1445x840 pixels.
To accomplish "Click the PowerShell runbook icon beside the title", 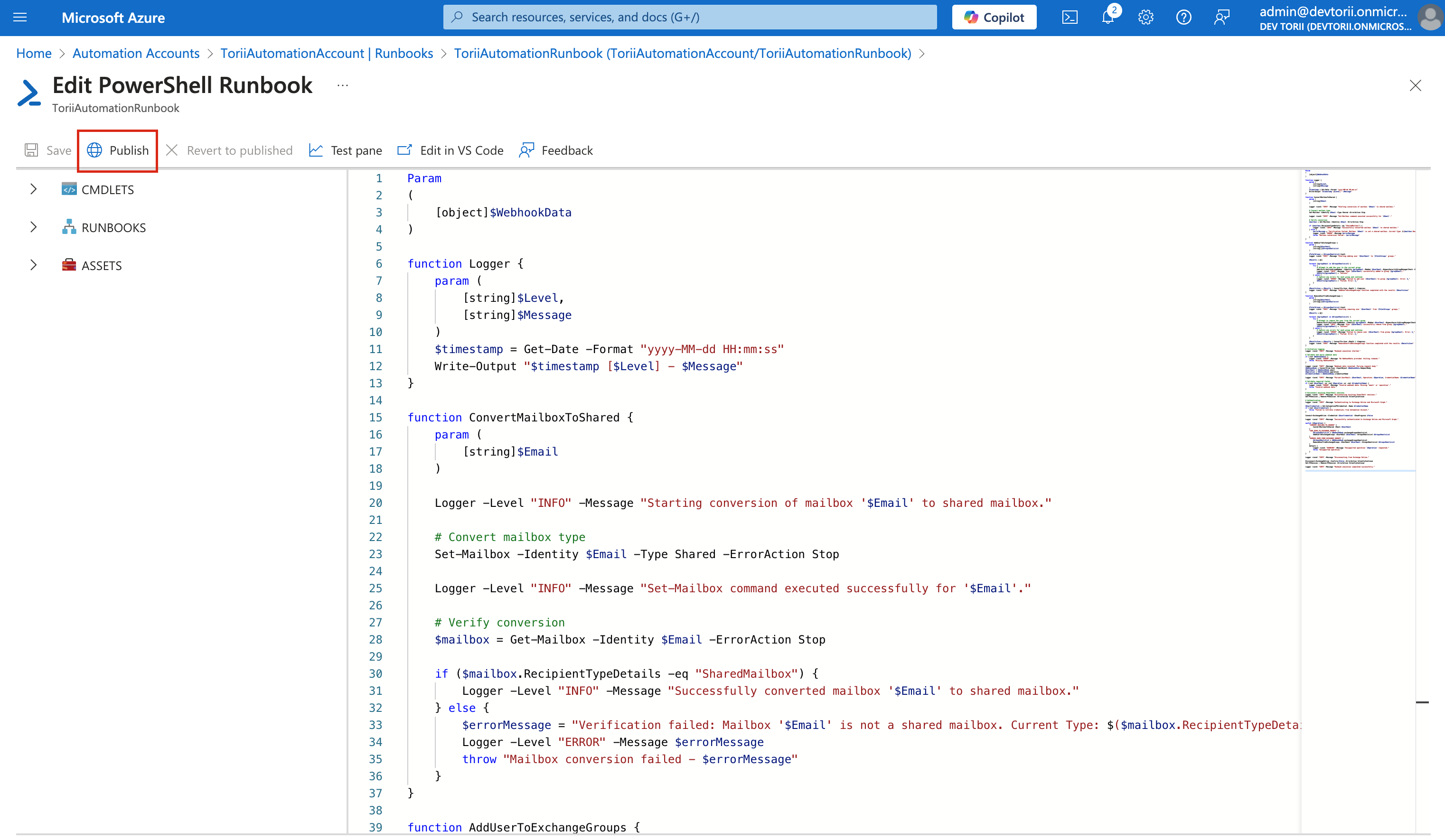I will point(28,93).
